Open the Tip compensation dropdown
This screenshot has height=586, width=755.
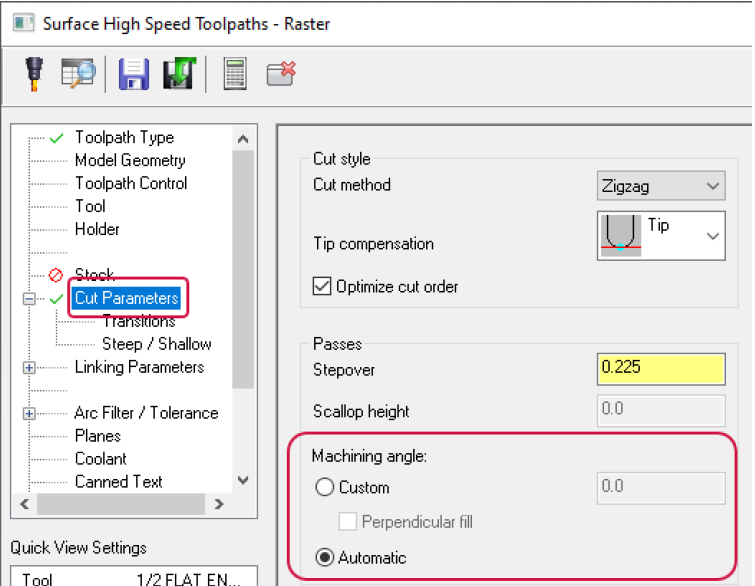[661, 236]
